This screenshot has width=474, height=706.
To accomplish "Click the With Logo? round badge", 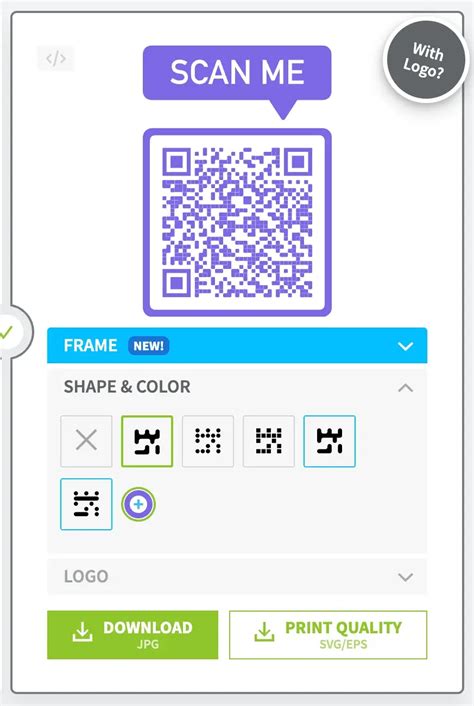I will (425, 59).
